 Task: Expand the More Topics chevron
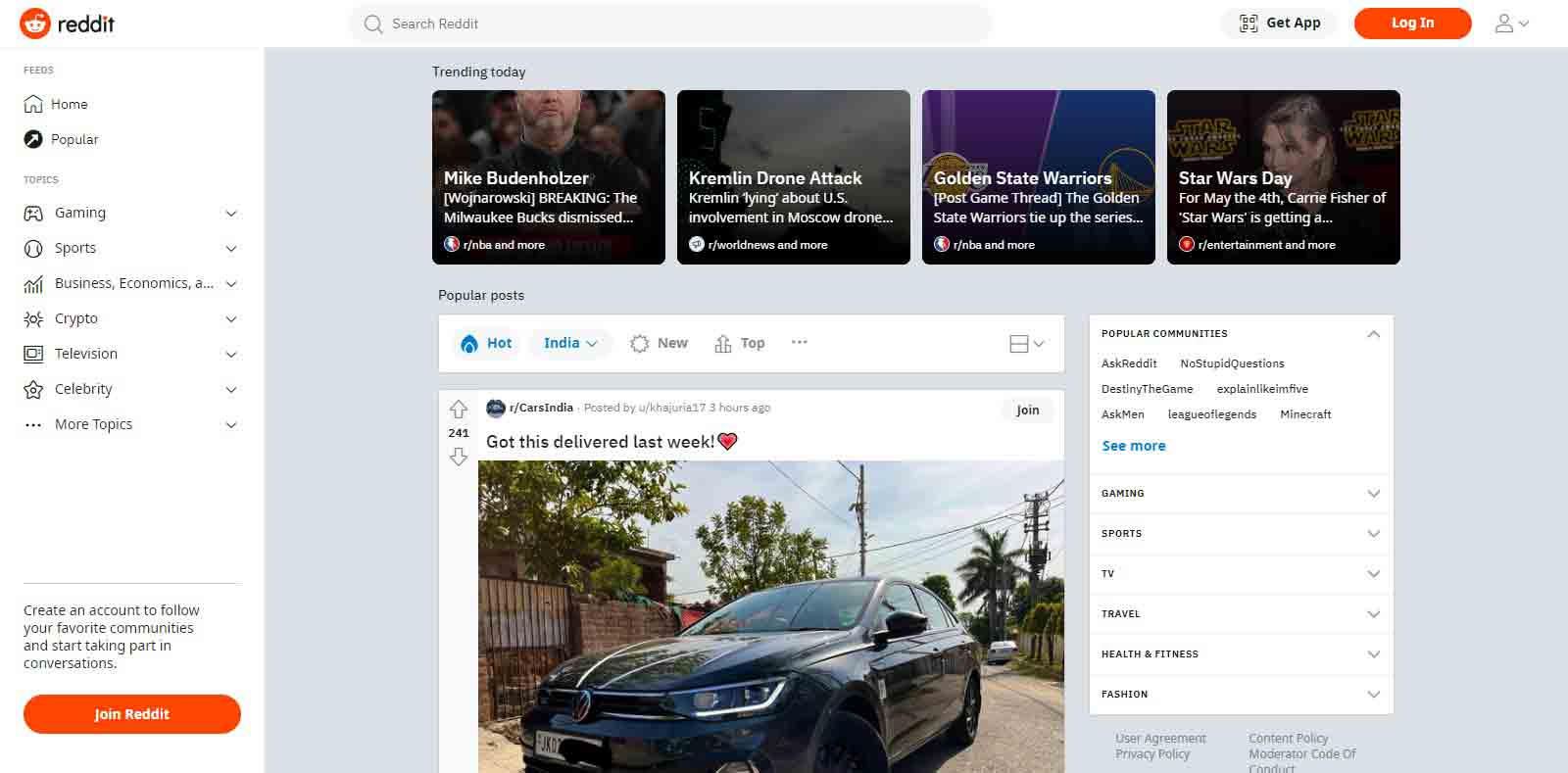[231, 425]
